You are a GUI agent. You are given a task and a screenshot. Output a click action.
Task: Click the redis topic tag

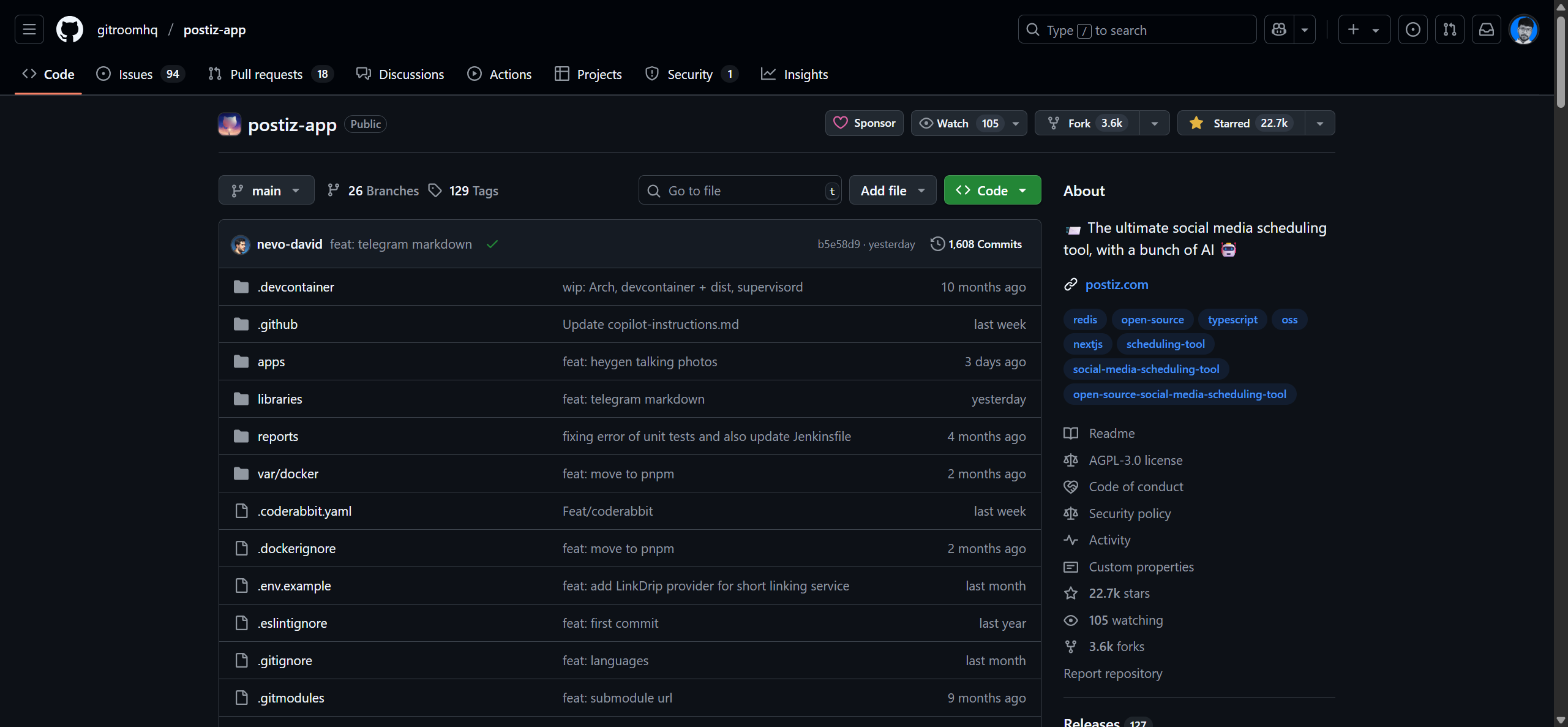click(x=1085, y=319)
